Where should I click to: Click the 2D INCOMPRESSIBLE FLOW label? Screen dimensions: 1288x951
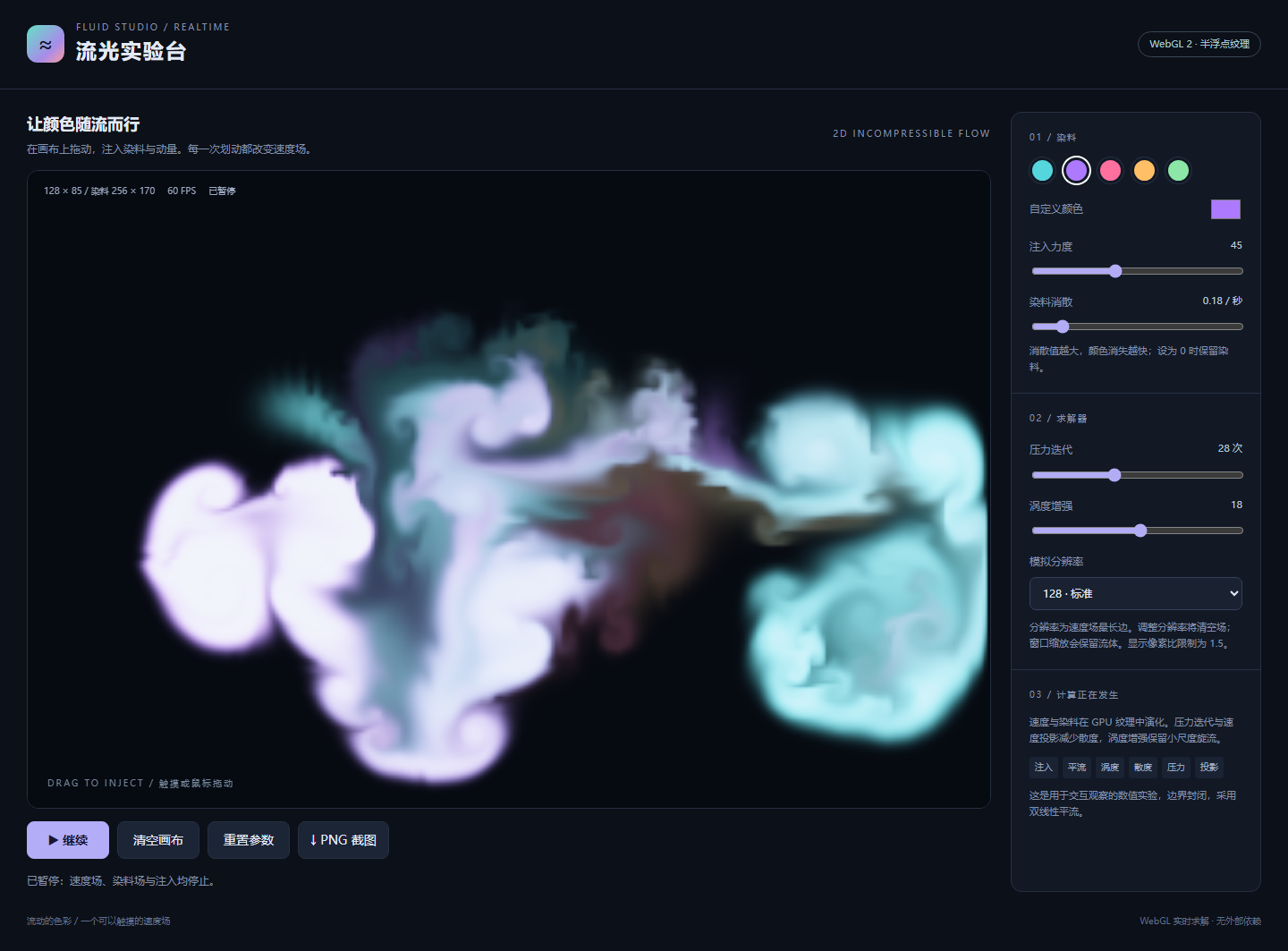point(911,133)
